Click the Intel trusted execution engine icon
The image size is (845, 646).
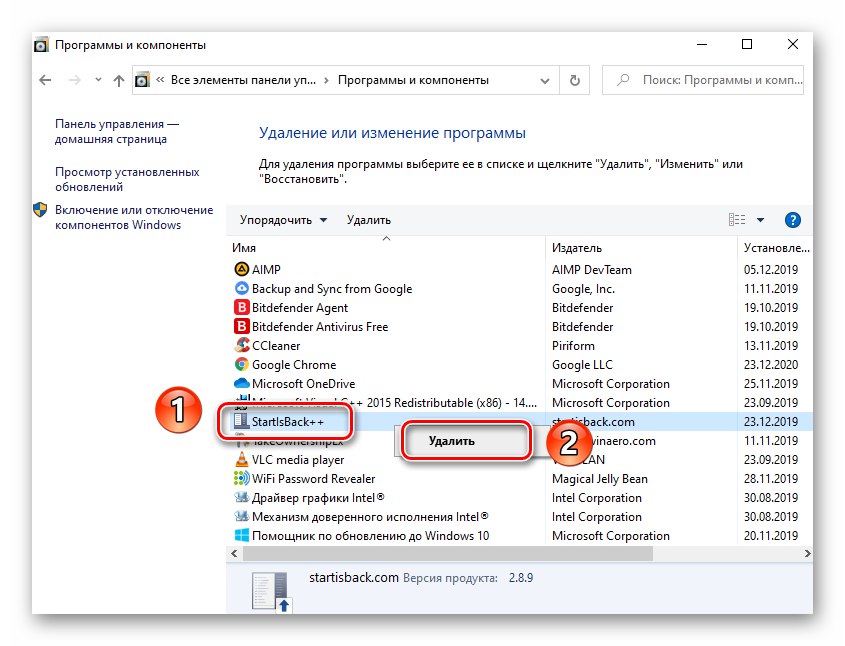click(x=241, y=516)
